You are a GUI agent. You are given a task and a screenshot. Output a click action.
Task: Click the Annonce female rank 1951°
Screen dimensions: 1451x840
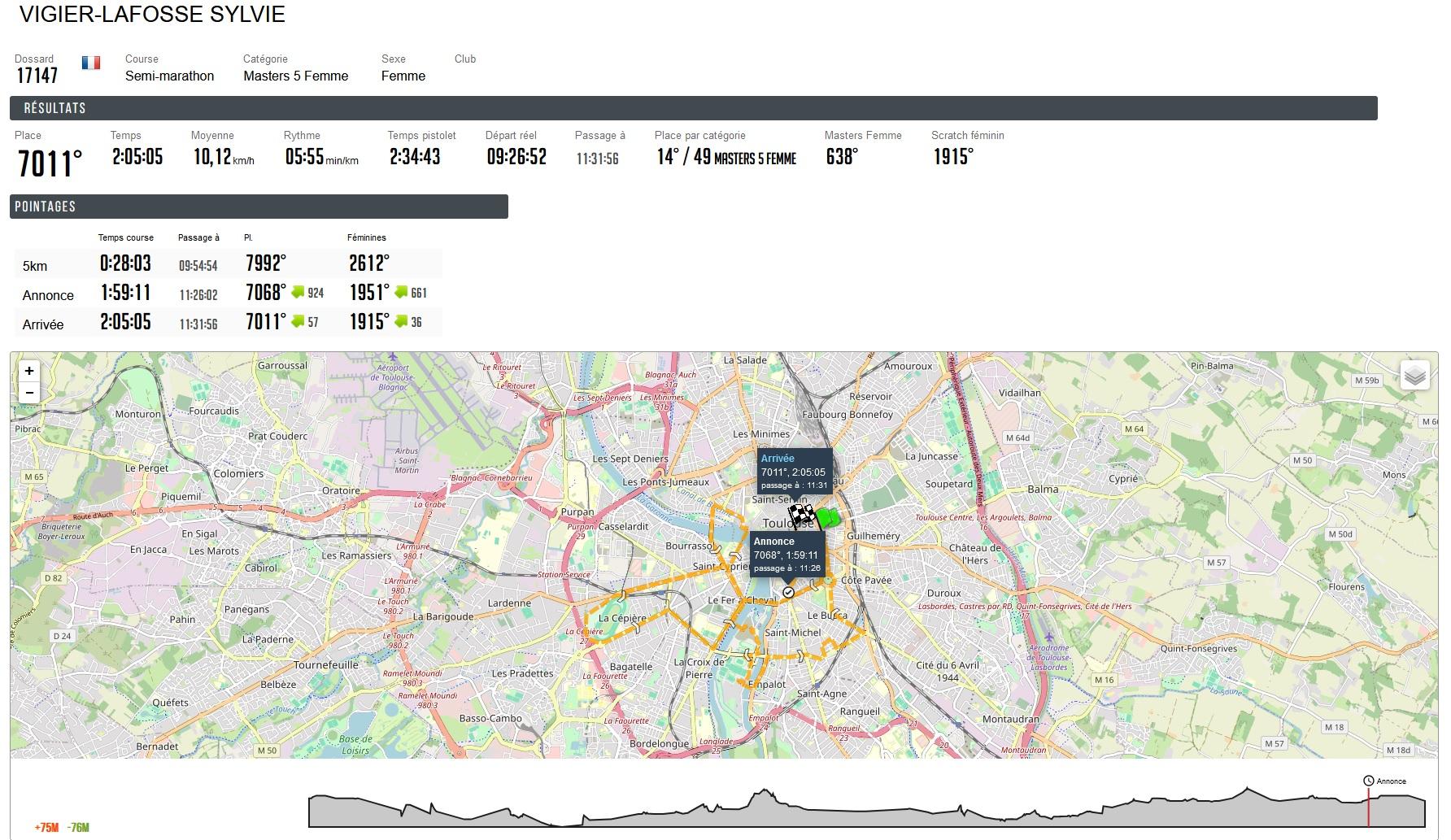(369, 293)
